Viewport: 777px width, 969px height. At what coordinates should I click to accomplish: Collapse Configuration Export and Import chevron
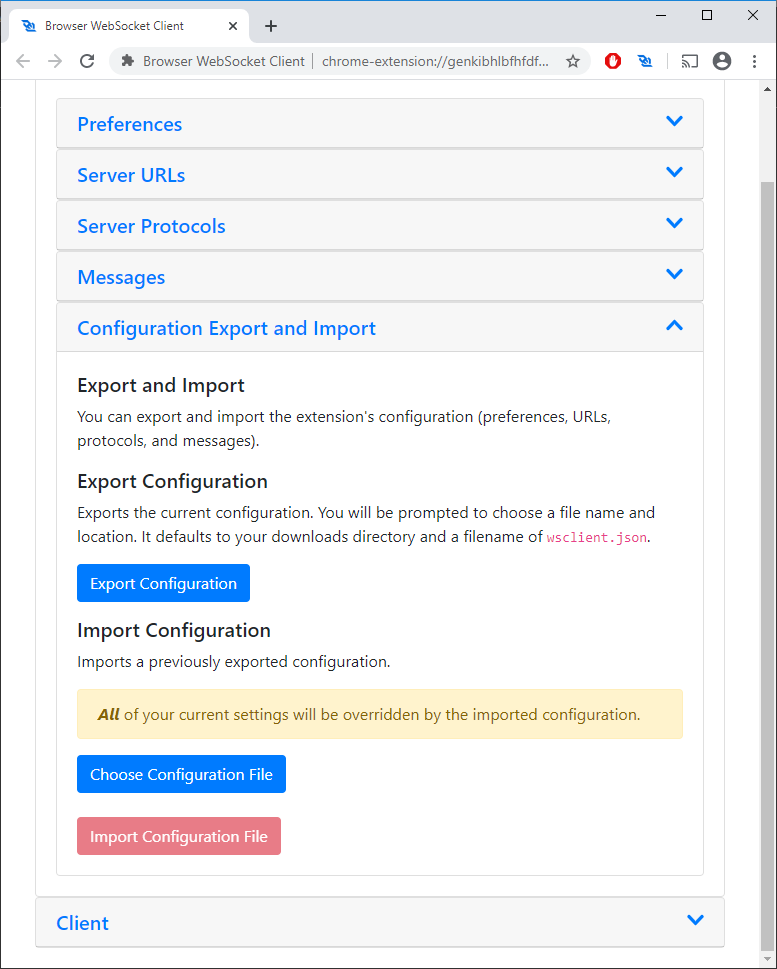point(674,325)
